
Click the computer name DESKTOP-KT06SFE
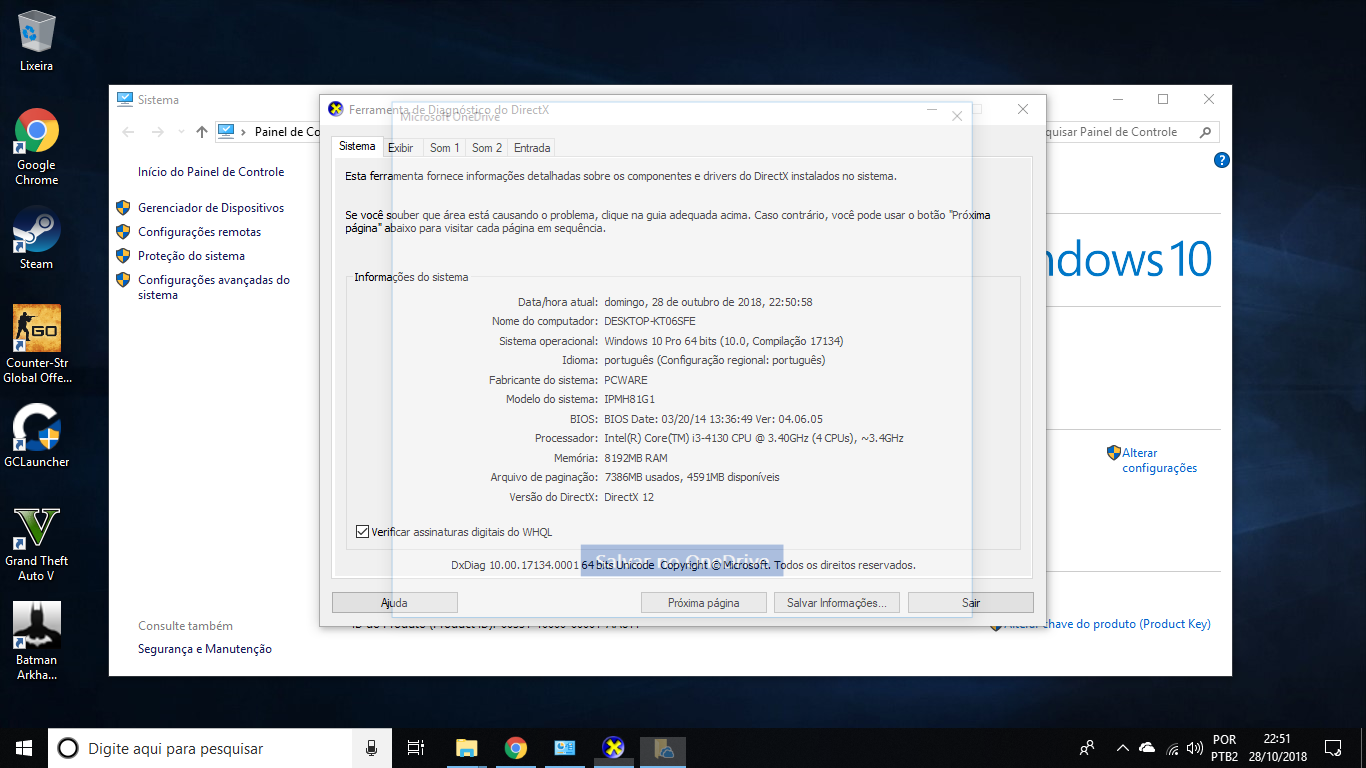coord(650,321)
